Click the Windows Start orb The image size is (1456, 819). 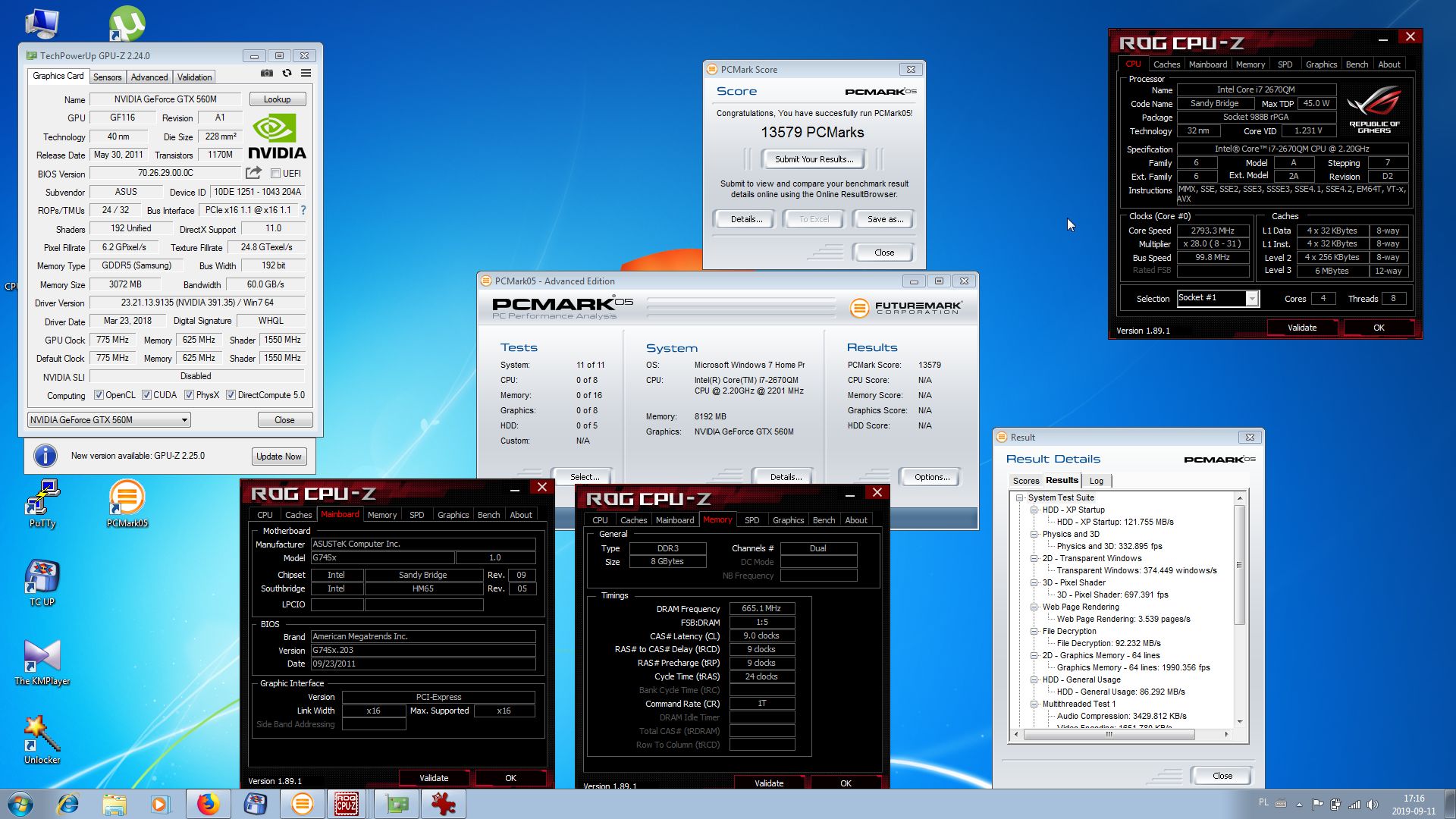pos(20,804)
